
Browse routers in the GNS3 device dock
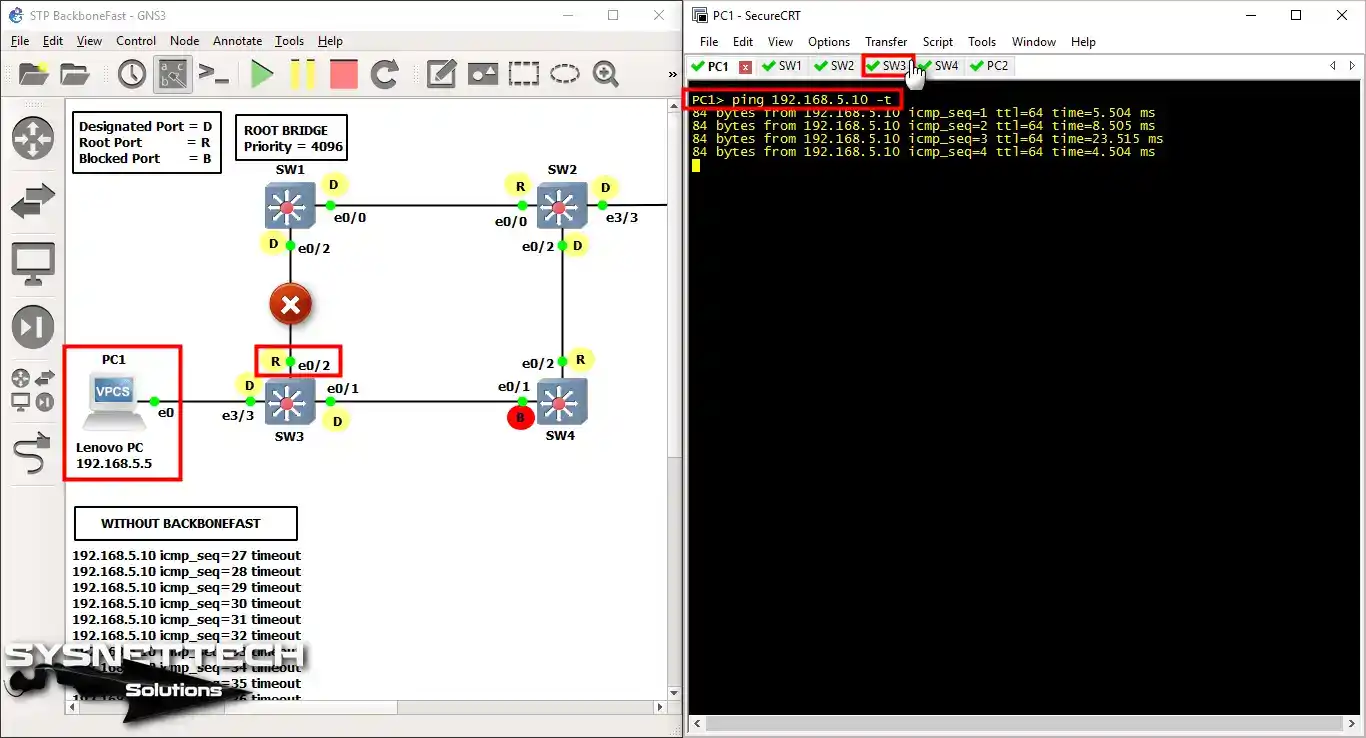(33, 138)
